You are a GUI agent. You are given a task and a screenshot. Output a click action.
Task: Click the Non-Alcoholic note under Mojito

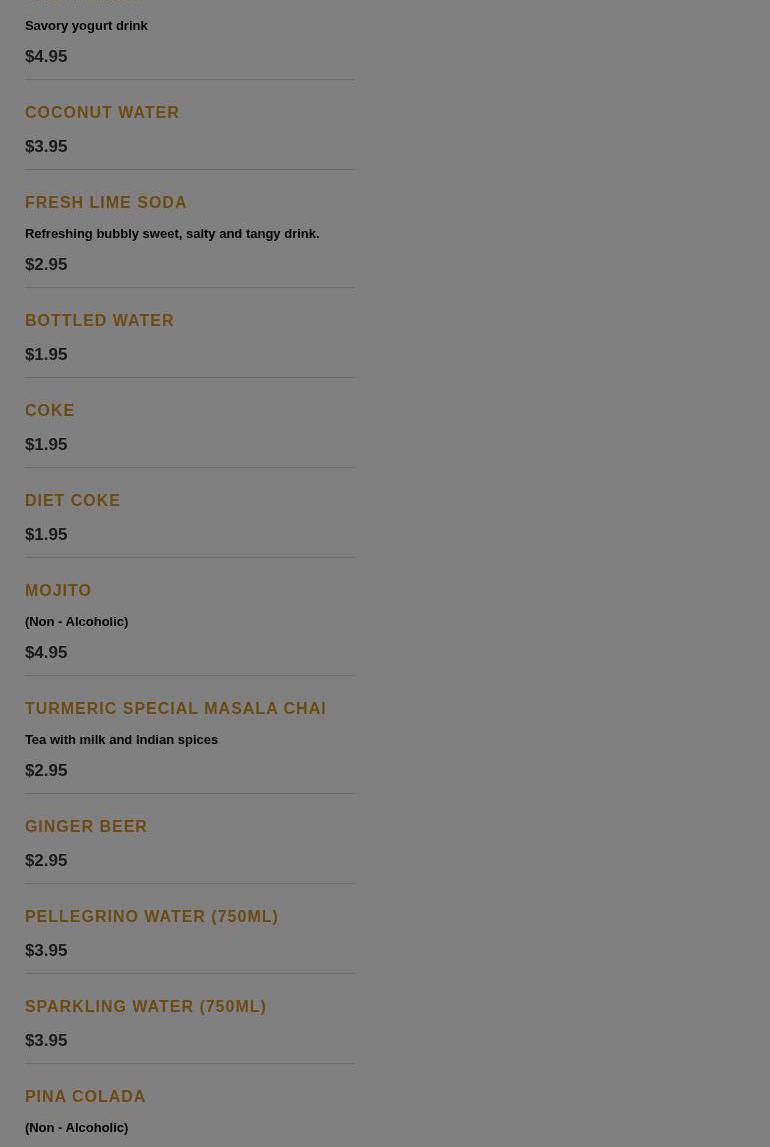(x=76, y=622)
